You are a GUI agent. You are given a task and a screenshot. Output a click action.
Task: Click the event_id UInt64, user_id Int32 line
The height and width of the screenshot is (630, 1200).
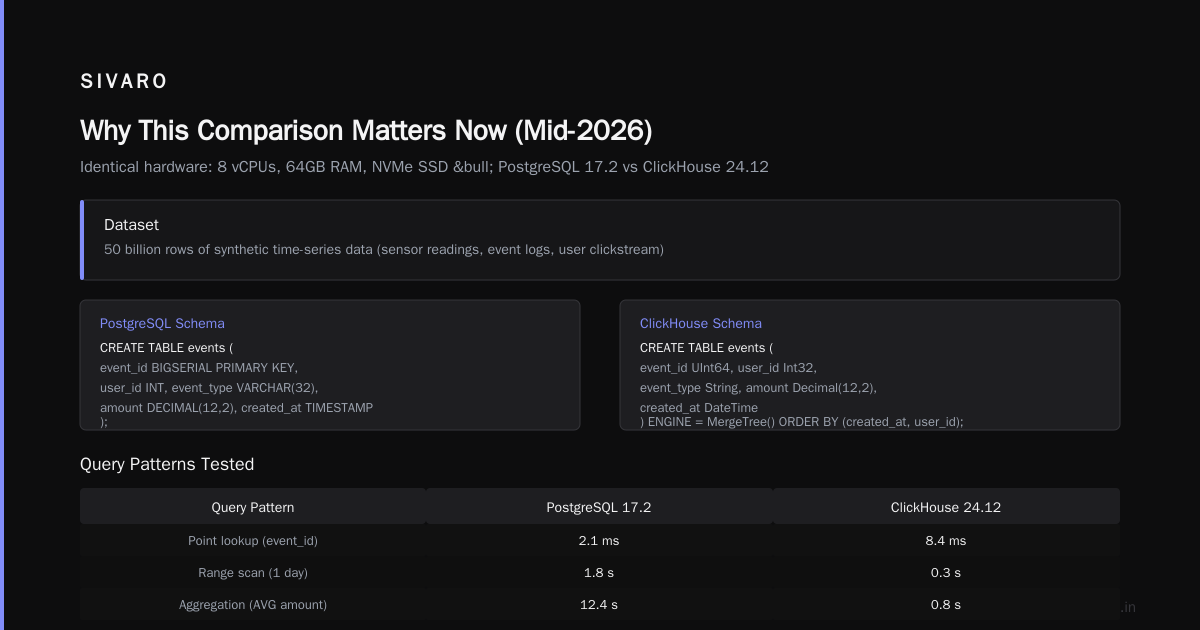pyautogui.click(x=728, y=367)
